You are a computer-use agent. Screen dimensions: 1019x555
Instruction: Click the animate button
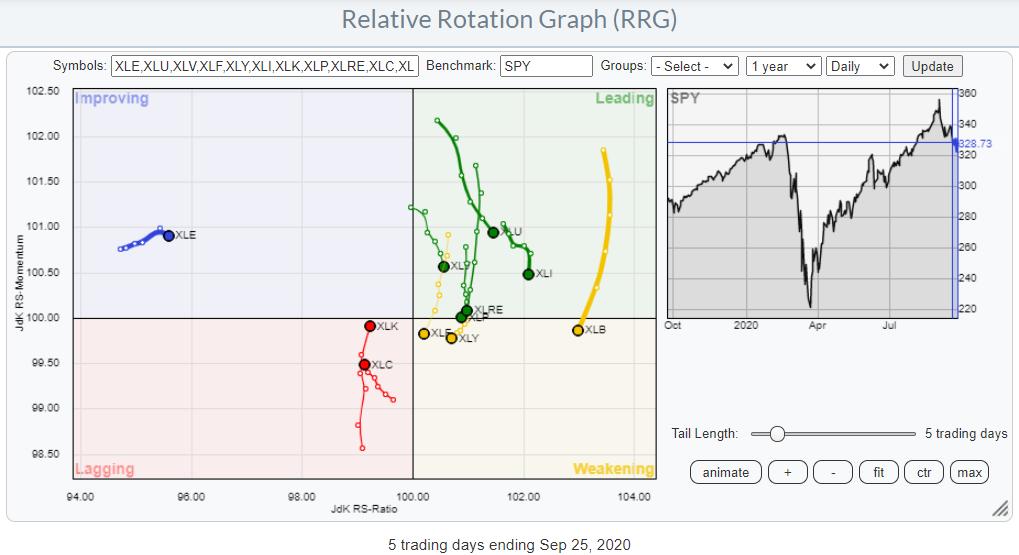pos(726,472)
